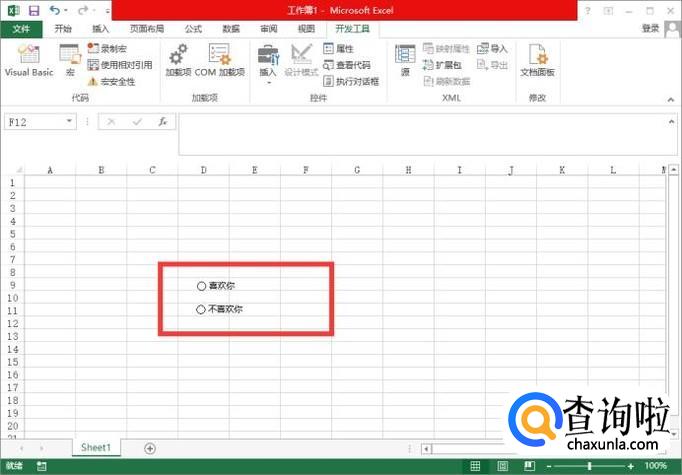Image resolution: width=682 pixels, height=475 pixels.
Task: Zoom out with the minus button
Action: (x=549, y=466)
